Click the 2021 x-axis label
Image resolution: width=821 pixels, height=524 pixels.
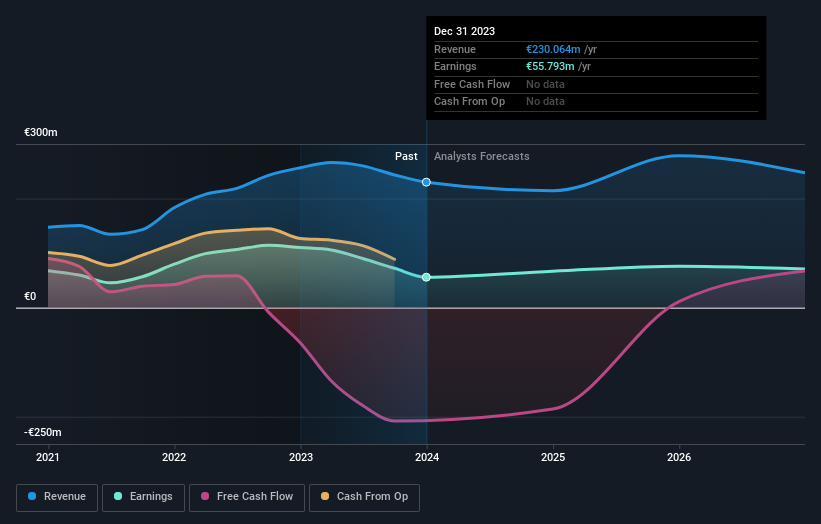tap(48, 457)
